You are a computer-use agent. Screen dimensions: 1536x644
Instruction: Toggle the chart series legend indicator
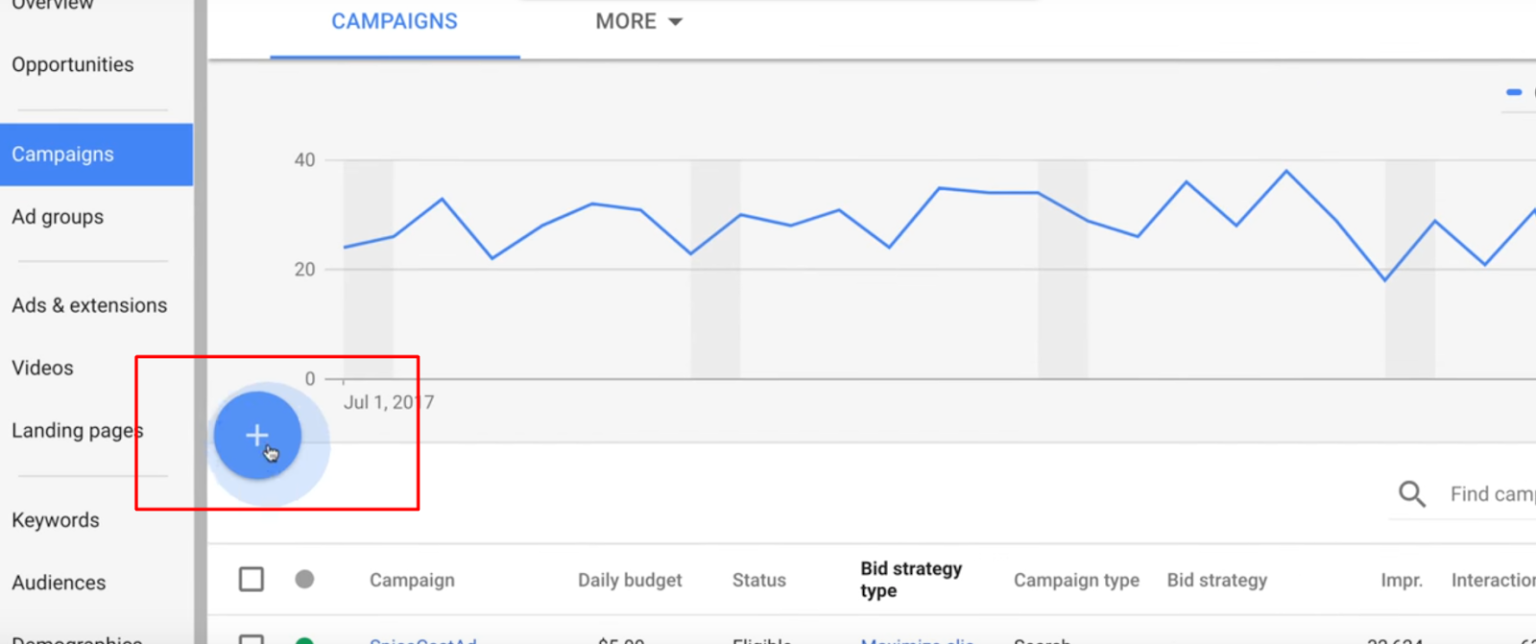pos(1512,90)
